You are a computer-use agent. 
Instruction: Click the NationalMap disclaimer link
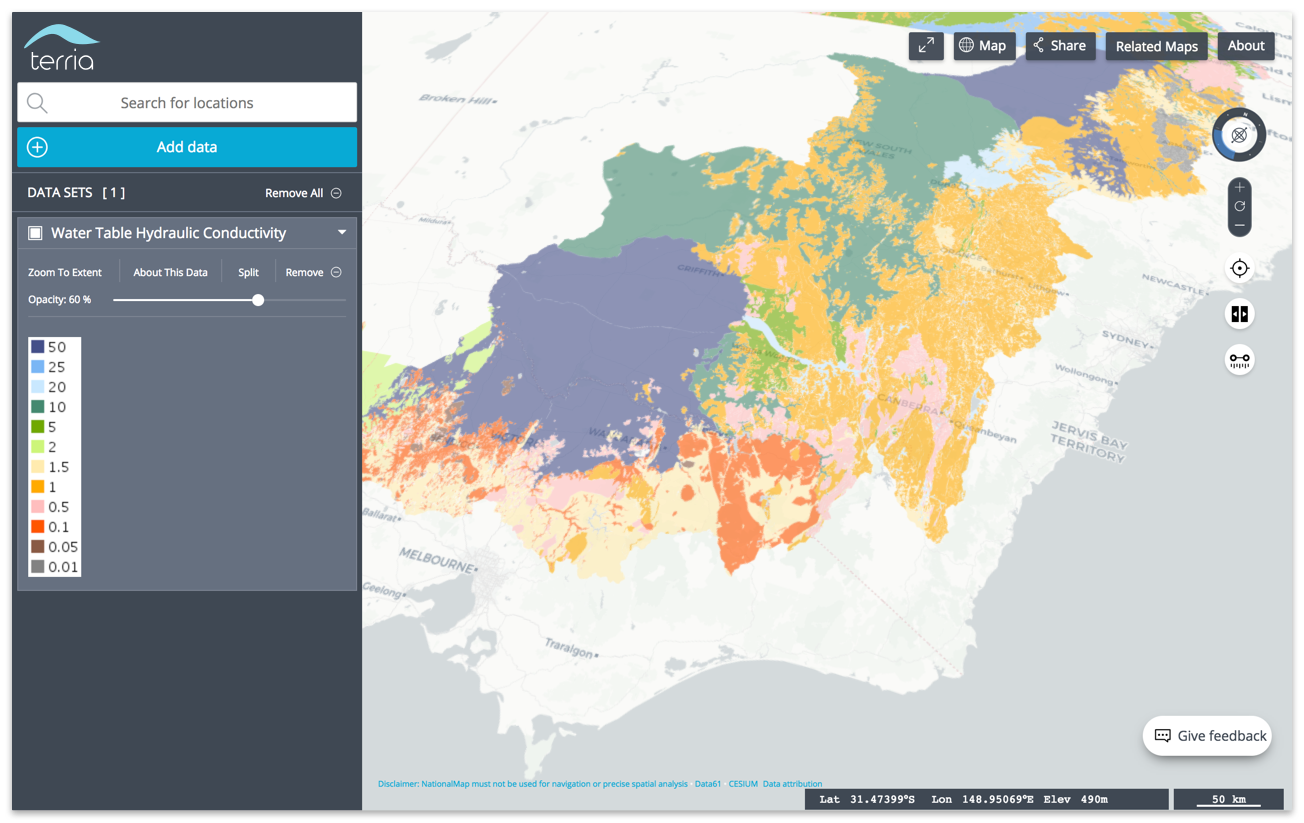click(x=533, y=784)
